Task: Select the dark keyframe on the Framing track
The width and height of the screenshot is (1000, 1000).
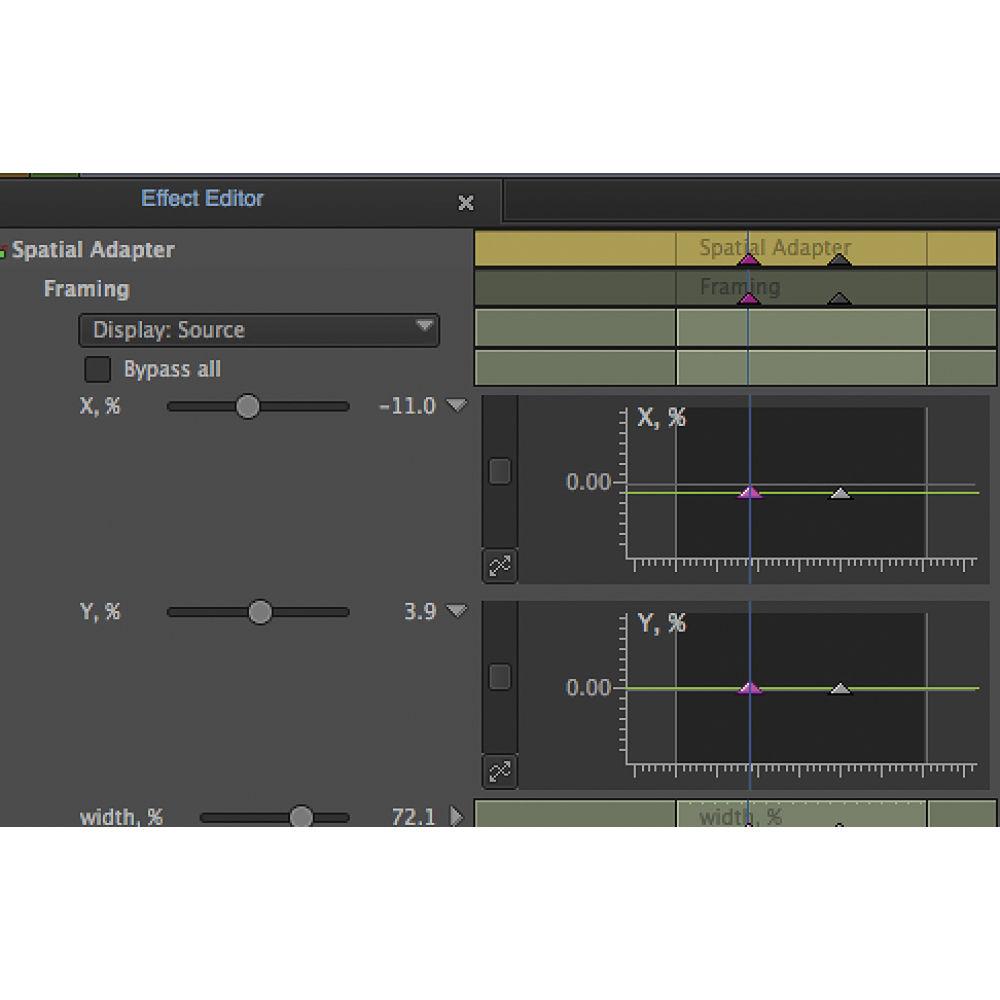Action: pyautogui.click(x=838, y=296)
